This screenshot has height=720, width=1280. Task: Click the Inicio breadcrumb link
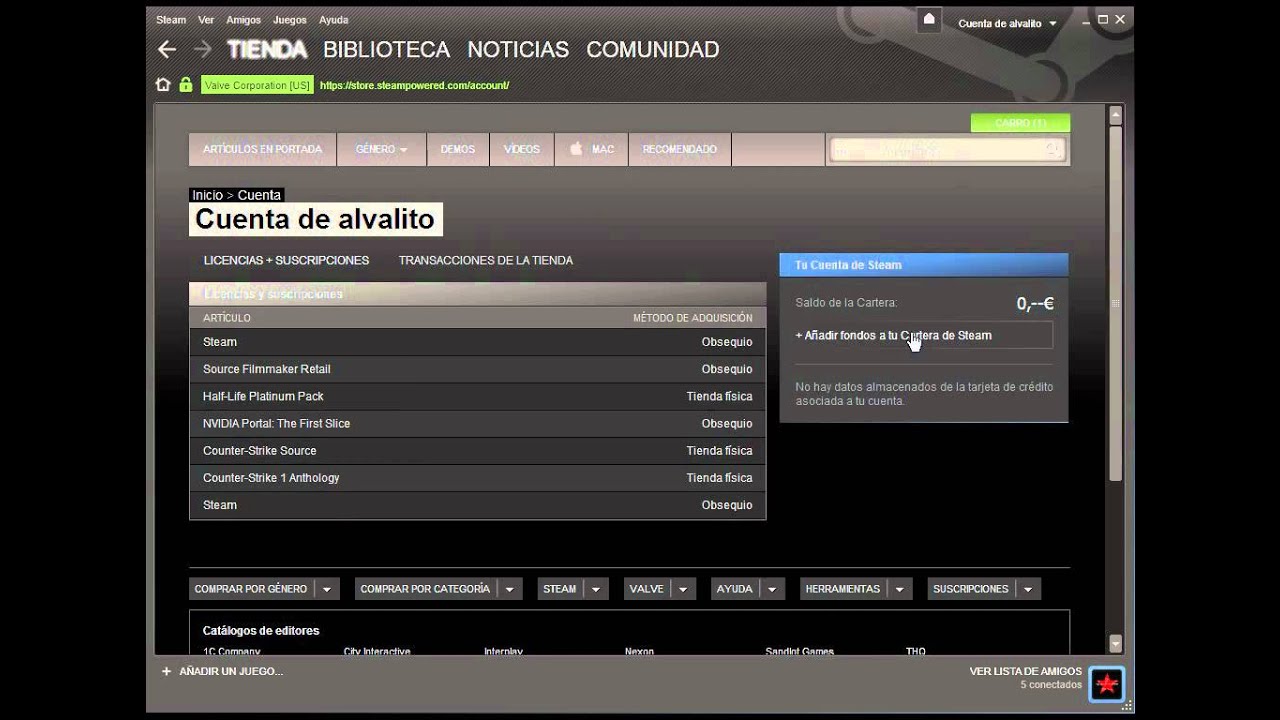[x=207, y=195]
